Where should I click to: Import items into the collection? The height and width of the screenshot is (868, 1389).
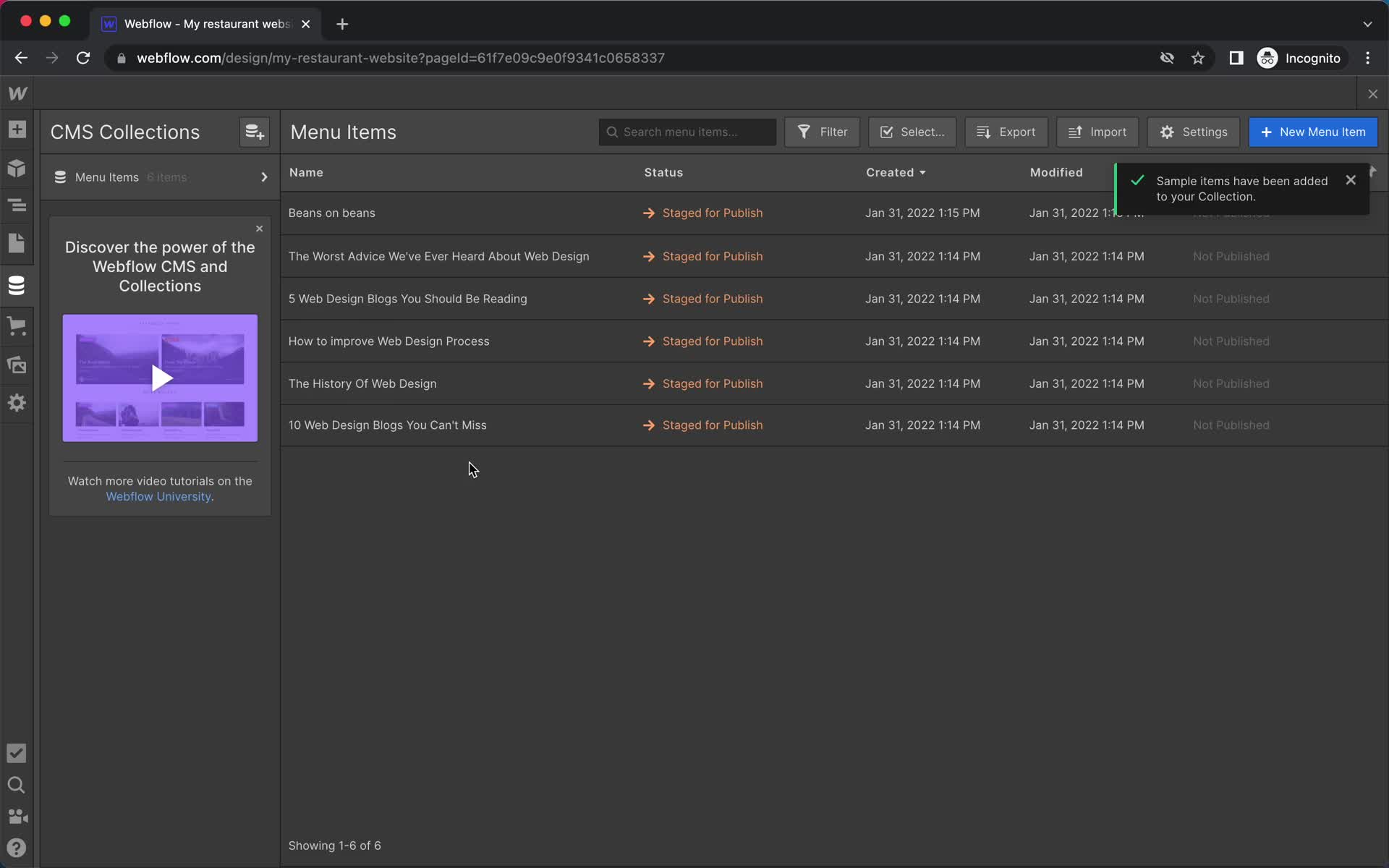pyautogui.click(x=1097, y=132)
